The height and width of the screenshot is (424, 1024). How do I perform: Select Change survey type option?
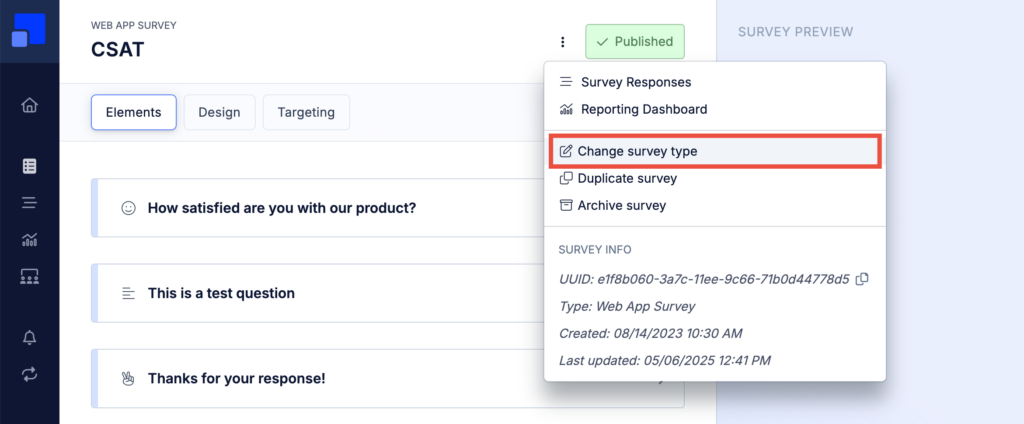click(714, 151)
